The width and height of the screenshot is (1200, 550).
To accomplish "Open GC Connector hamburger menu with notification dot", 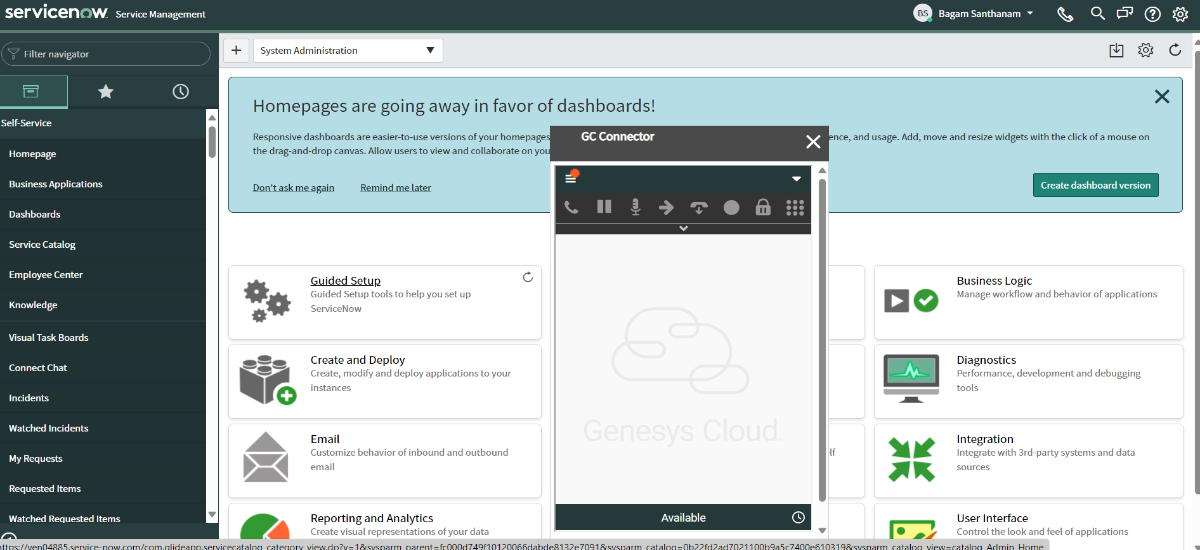I will (572, 177).
